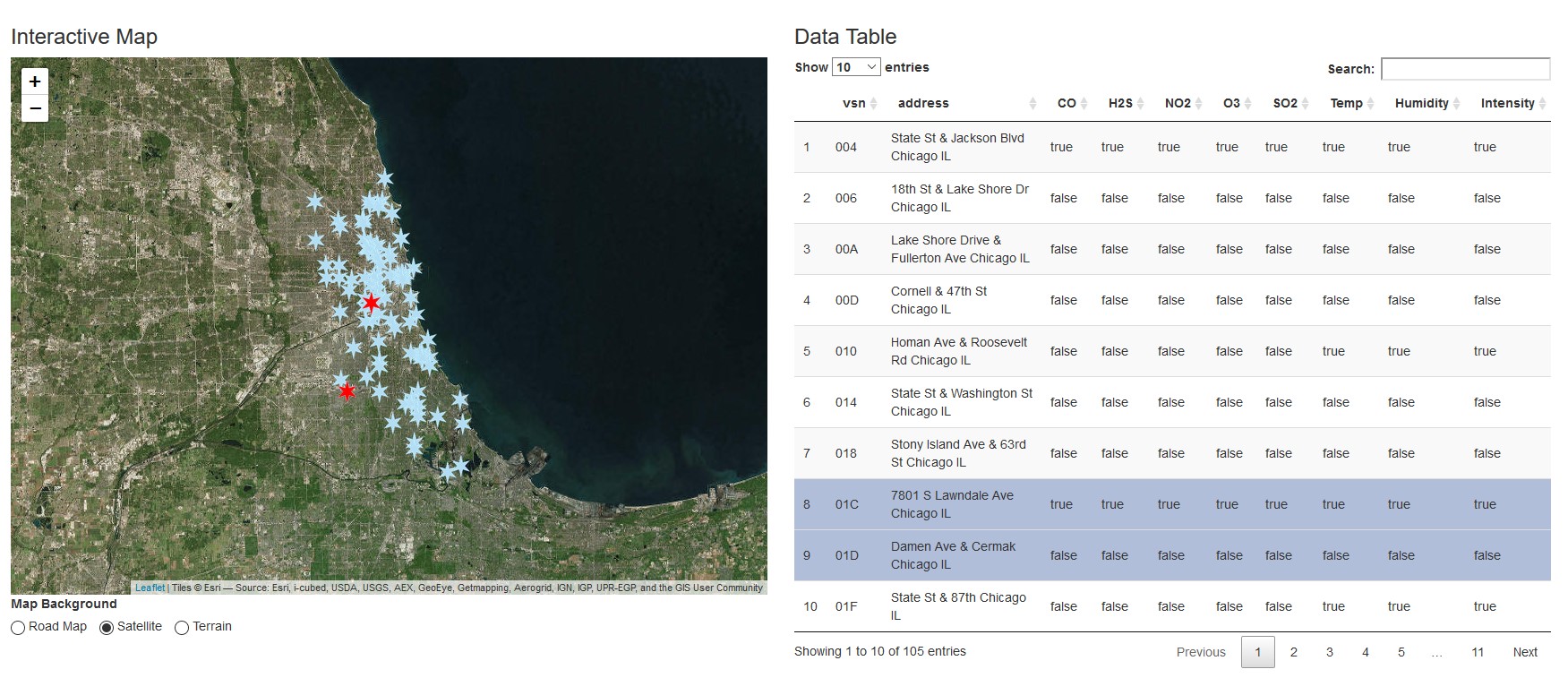The image size is (1568, 695).
Task: Select Satellite background
Action: (107, 628)
